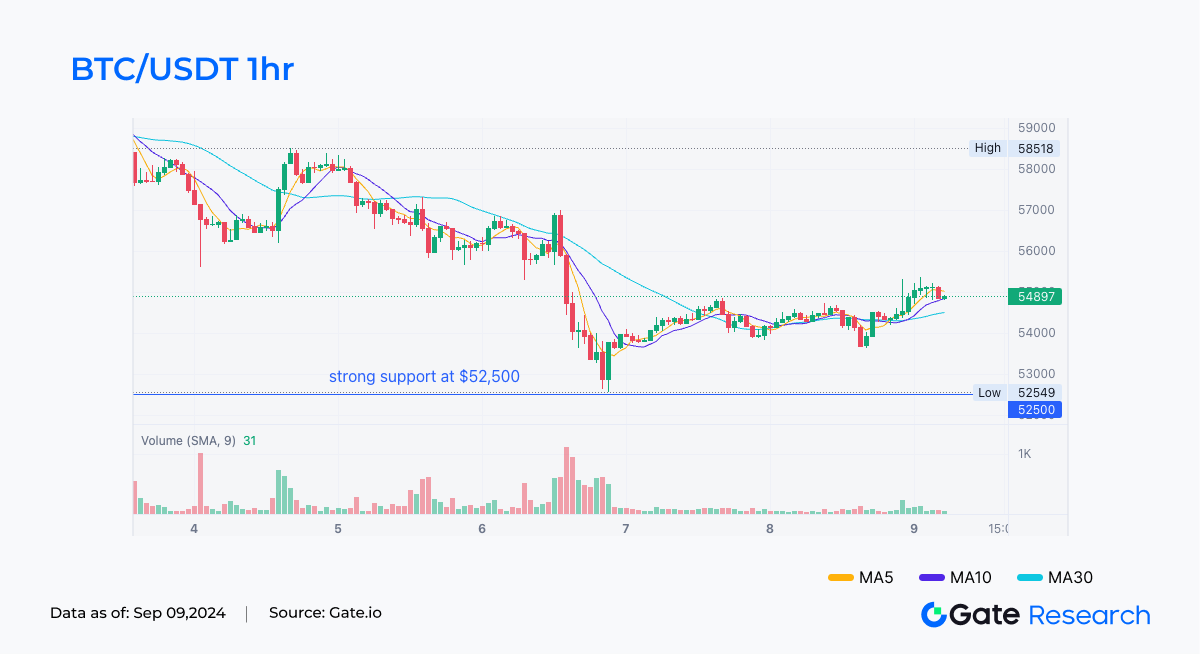Click the strong support at $52,500 annotation

click(424, 377)
